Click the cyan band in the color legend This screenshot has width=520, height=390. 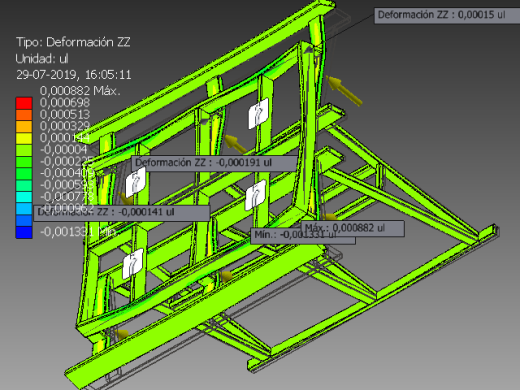pos(24,197)
